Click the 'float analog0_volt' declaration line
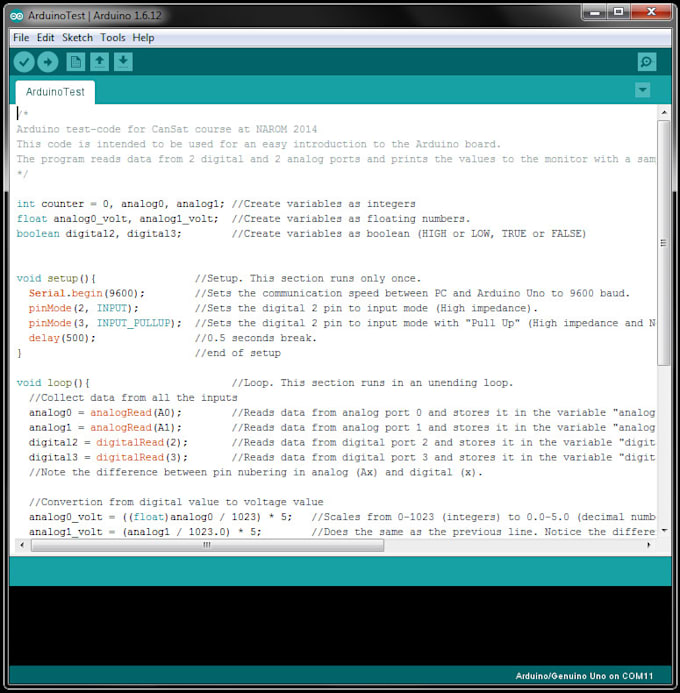 pyautogui.click(x=243, y=219)
